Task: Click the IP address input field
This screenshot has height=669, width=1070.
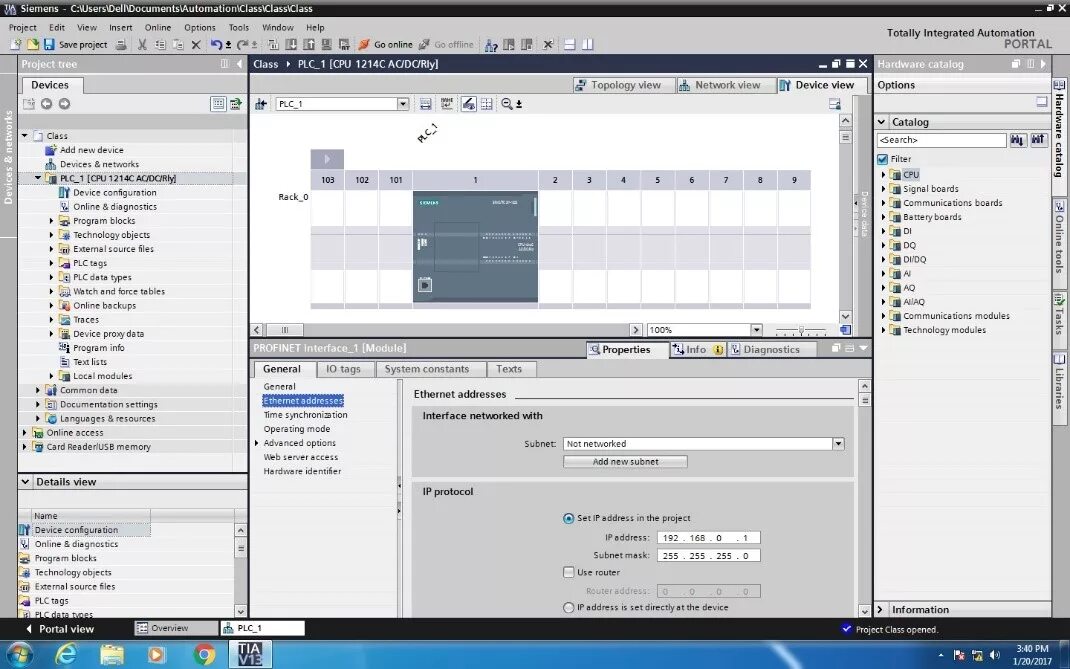Action: 708,538
